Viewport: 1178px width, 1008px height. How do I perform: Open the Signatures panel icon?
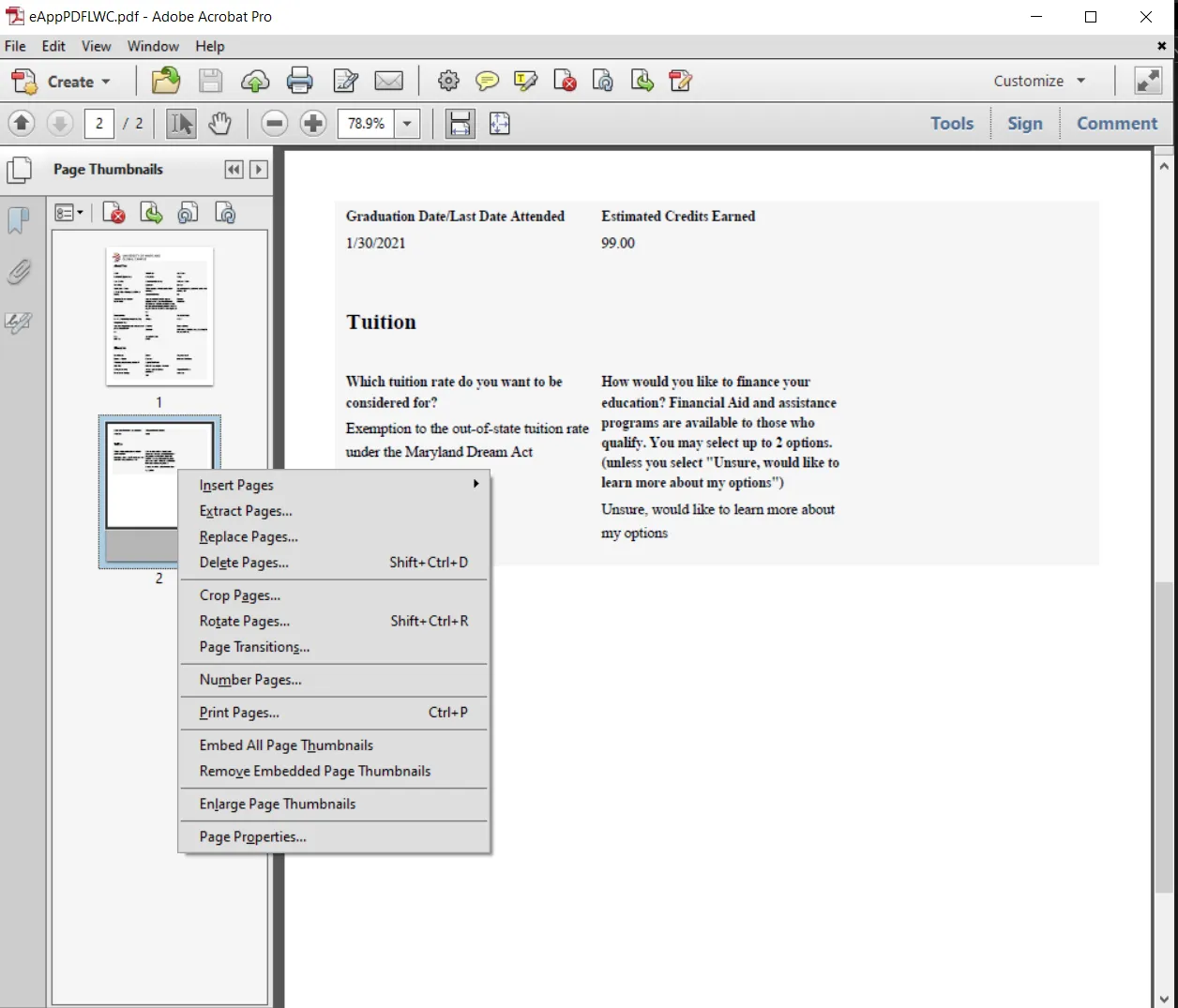click(19, 323)
